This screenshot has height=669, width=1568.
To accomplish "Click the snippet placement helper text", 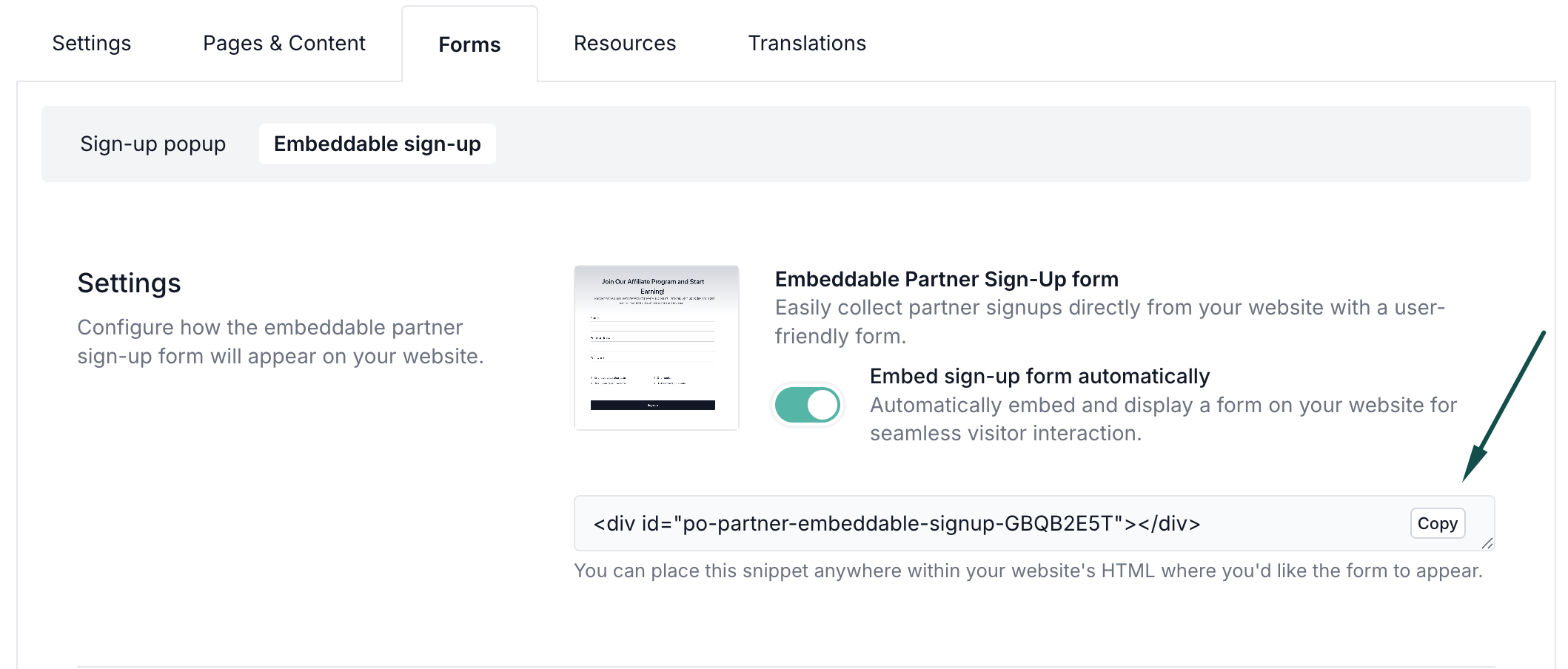I will point(1028,571).
